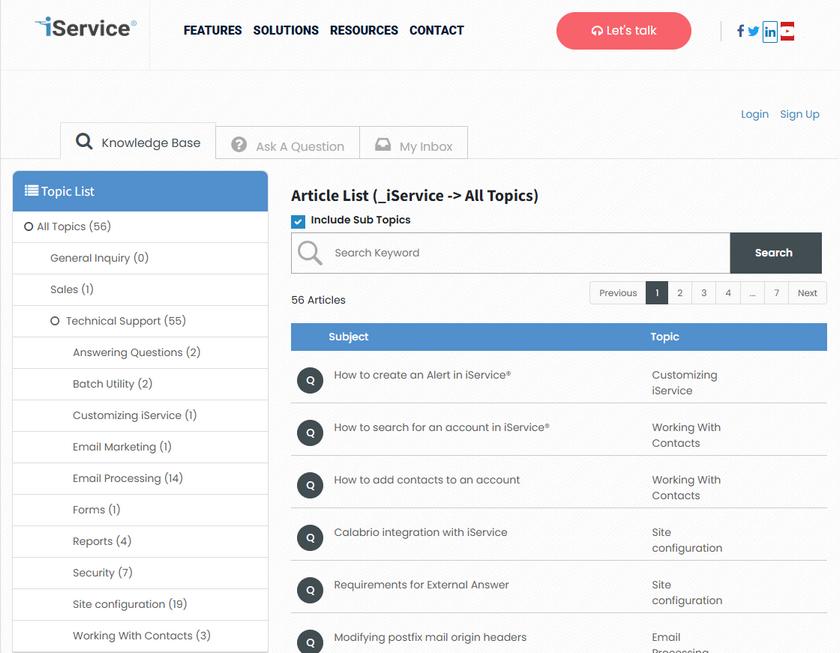Go to Previous page of articles
Viewport: 840px width, 653px height.
[x=618, y=293]
